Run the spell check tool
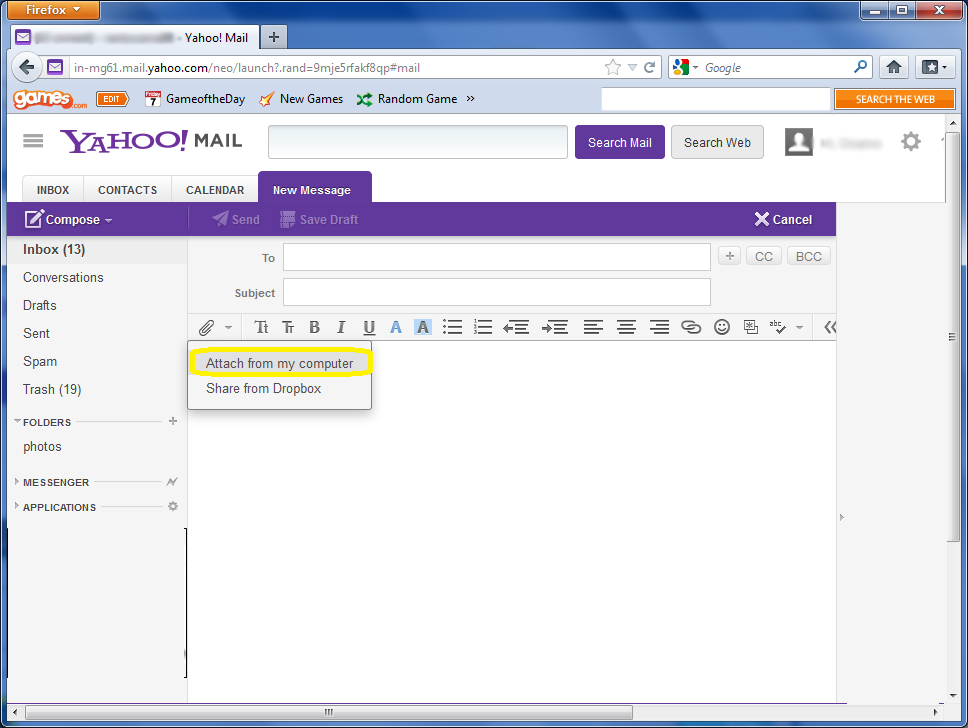Image resolution: width=968 pixels, height=728 pixels. (x=778, y=327)
